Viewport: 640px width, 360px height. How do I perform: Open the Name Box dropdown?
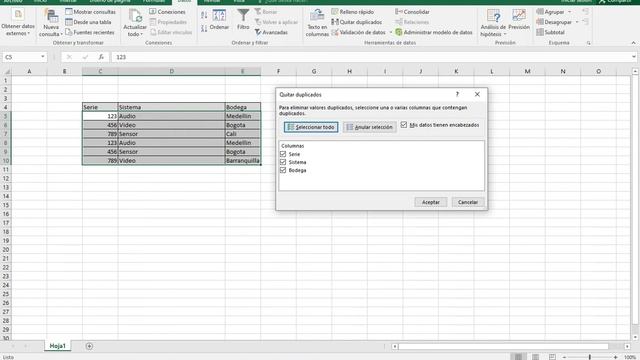42,57
